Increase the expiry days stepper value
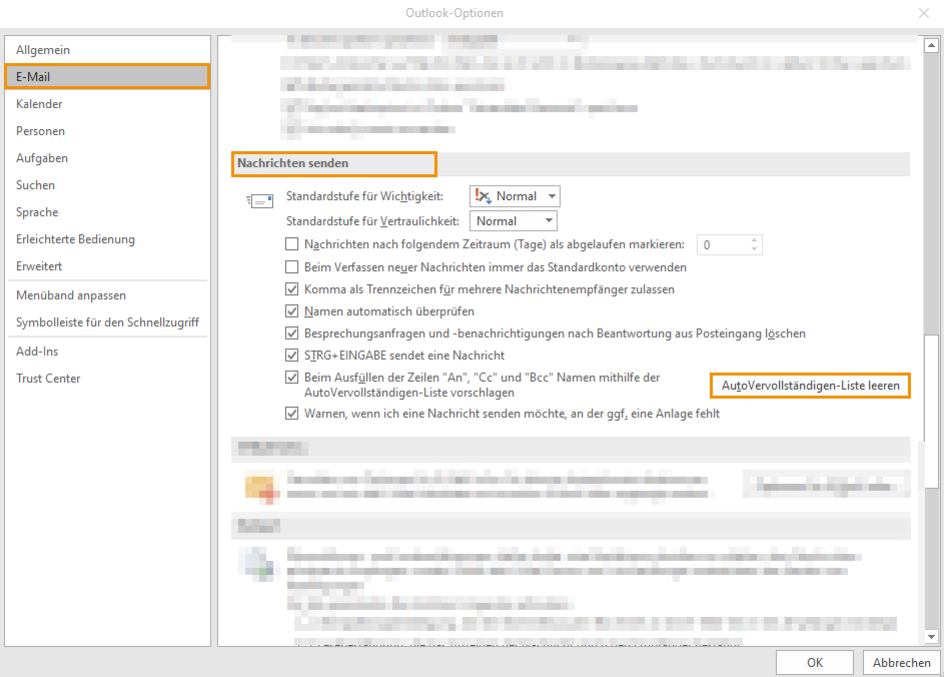This screenshot has width=944, height=677. pos(754,240)
